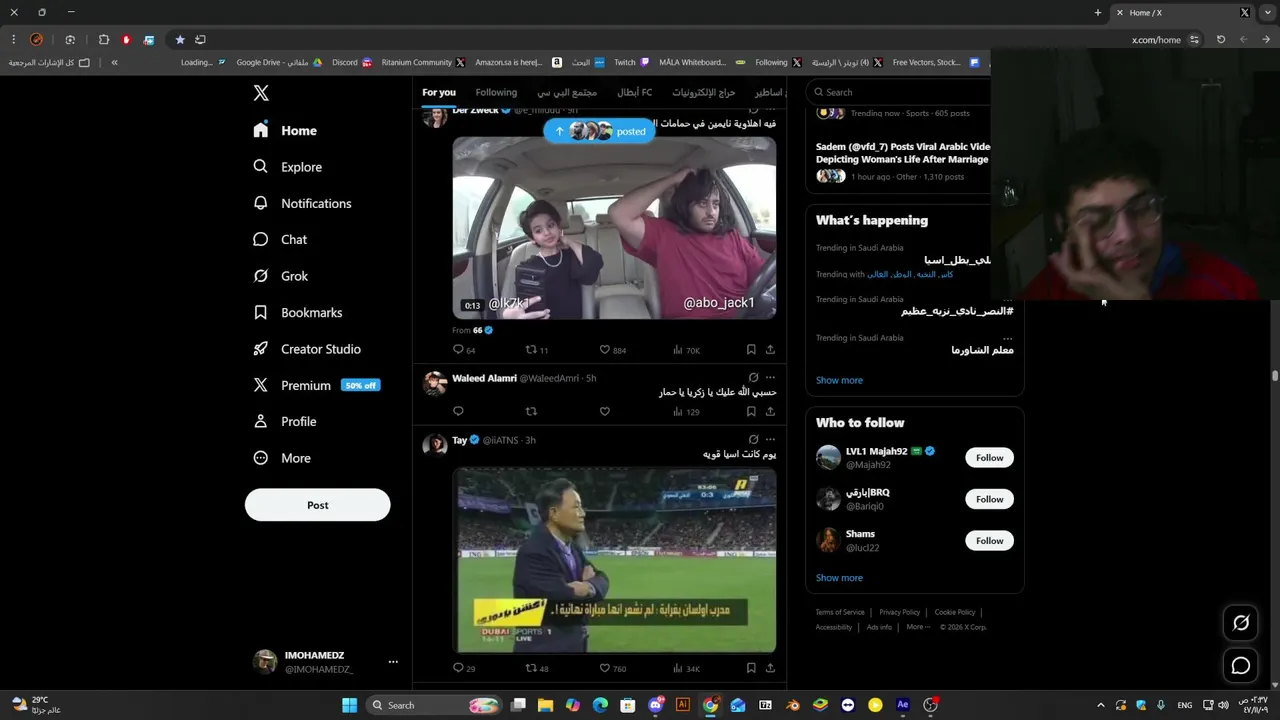Open Tay's football video thumbnail
The image size is (1280, 720).
click(614, 560)
